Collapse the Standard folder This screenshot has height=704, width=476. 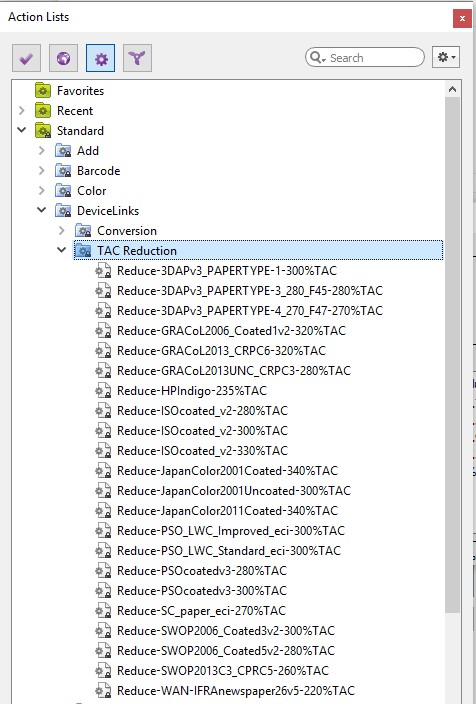coord(22,130)
